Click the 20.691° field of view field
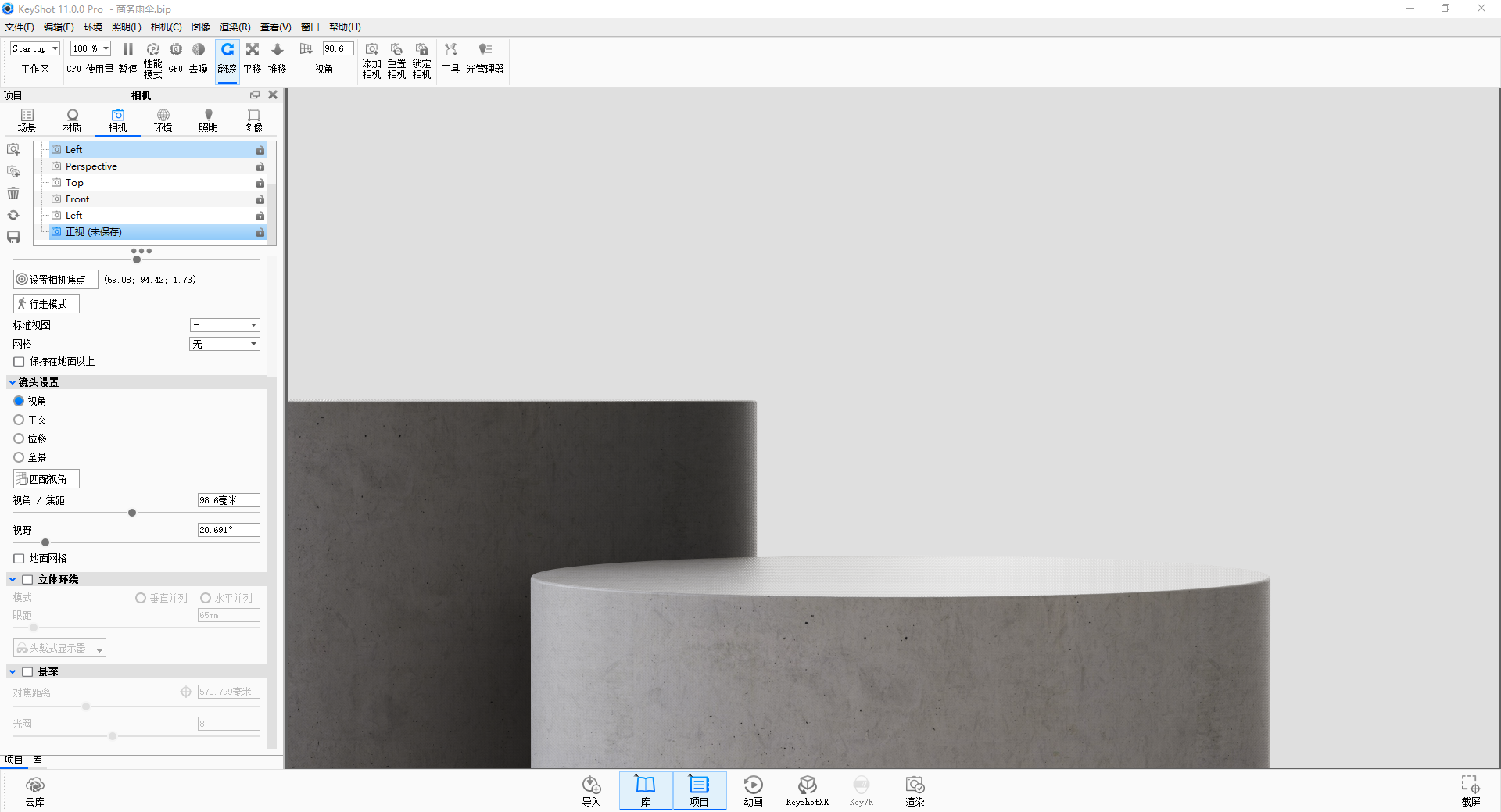The height and width of the screenshot is (812, 1501). (228, 530)
